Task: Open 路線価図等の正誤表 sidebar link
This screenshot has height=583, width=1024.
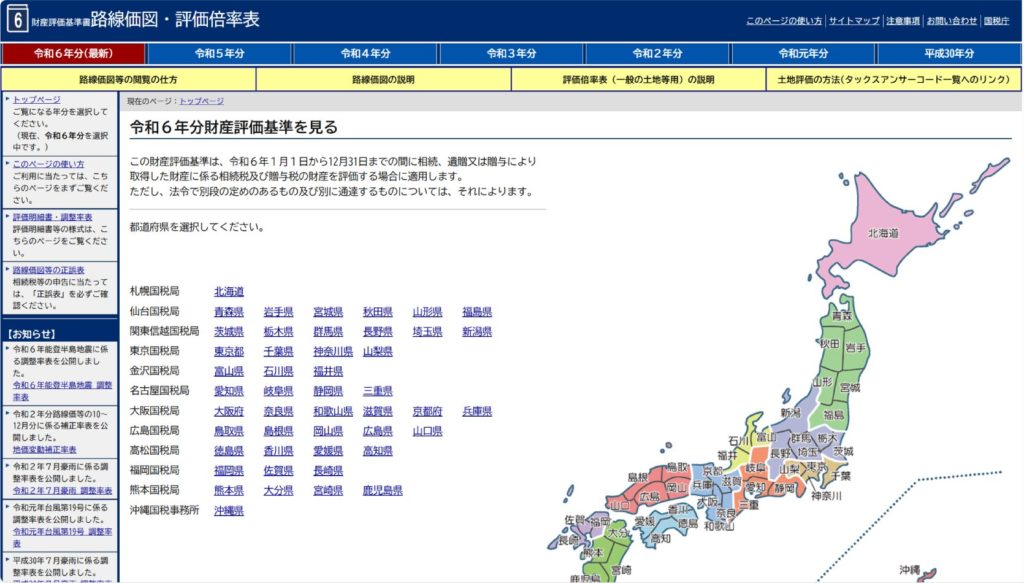Action: (48, 270)
